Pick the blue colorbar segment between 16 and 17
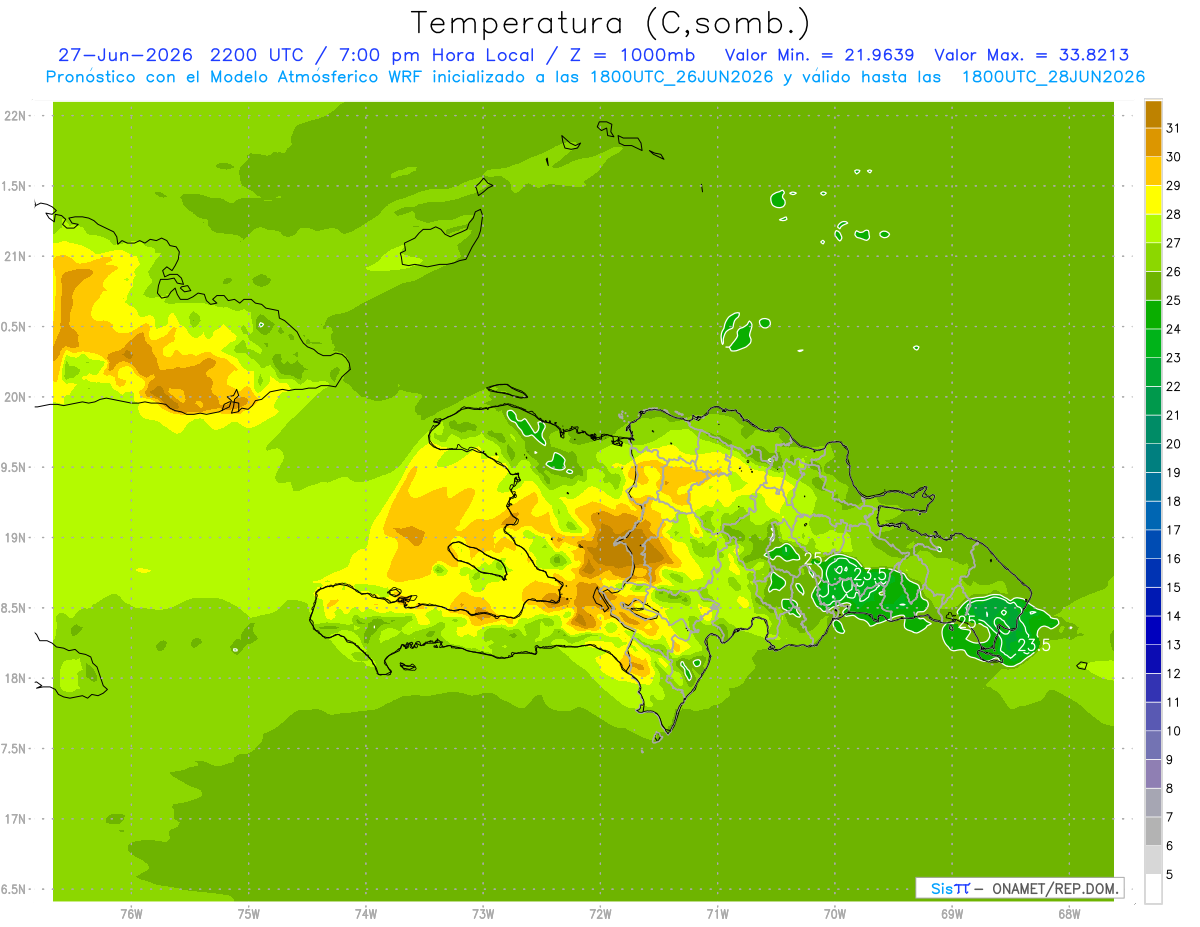This screenshot has height=927, width=1200. click(x=1153, y=543)
